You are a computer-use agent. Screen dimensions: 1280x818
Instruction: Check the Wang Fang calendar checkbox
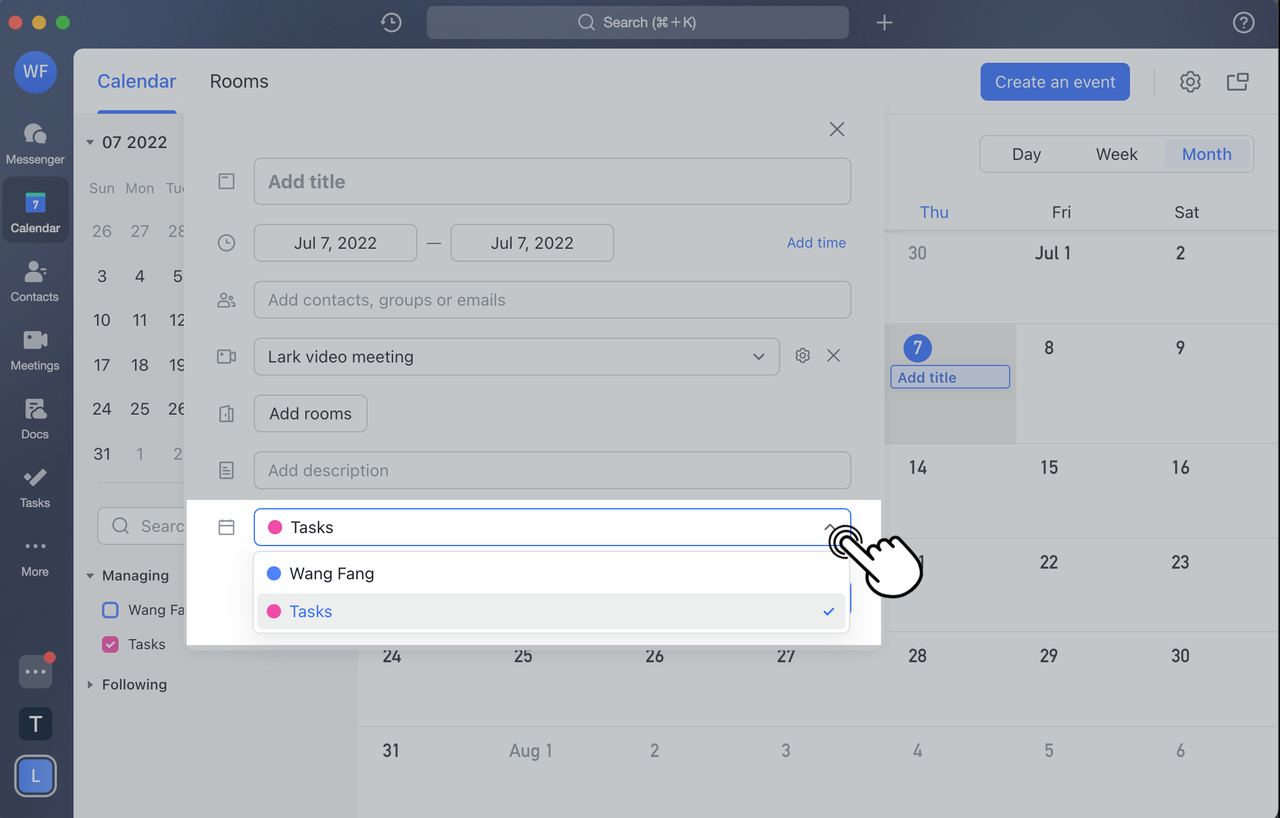[x=111, y=610]
